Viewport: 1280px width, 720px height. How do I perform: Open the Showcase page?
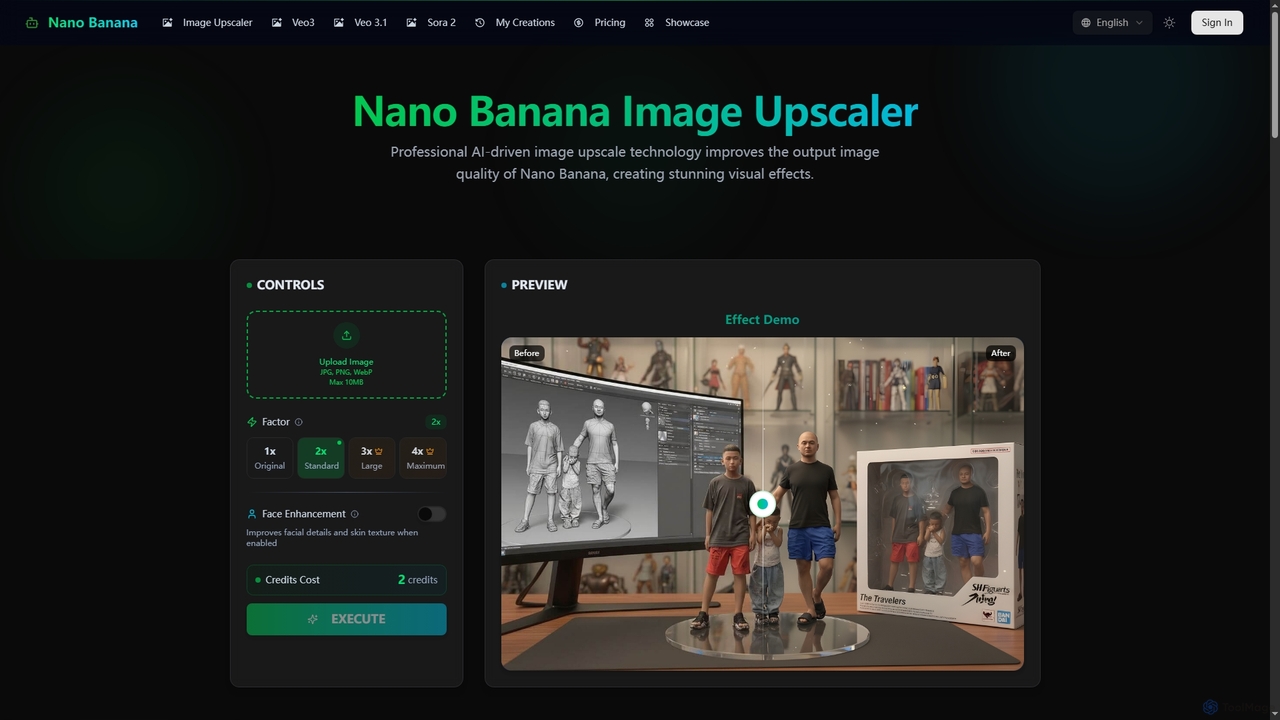[x=677, y=22]
